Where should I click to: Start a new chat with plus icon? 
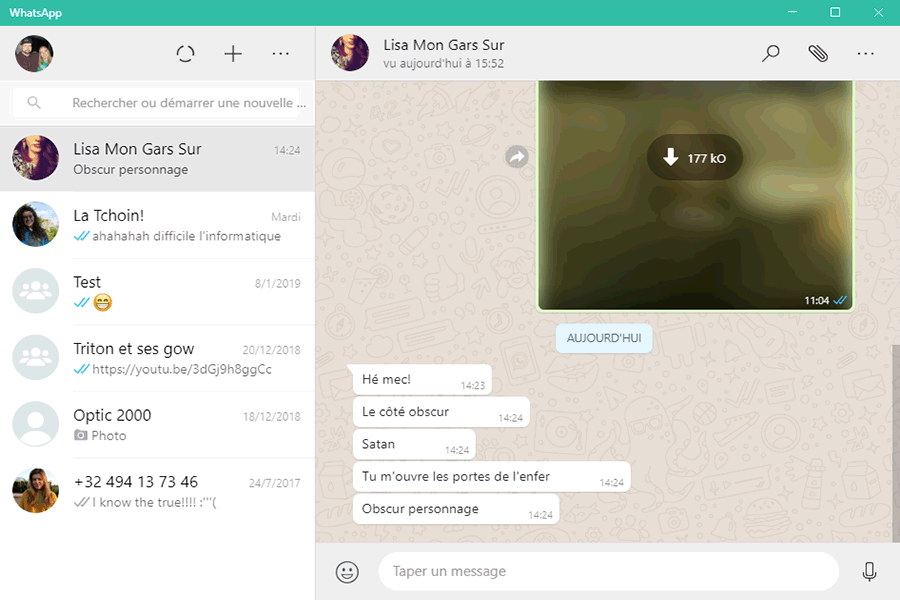[233, 54]
